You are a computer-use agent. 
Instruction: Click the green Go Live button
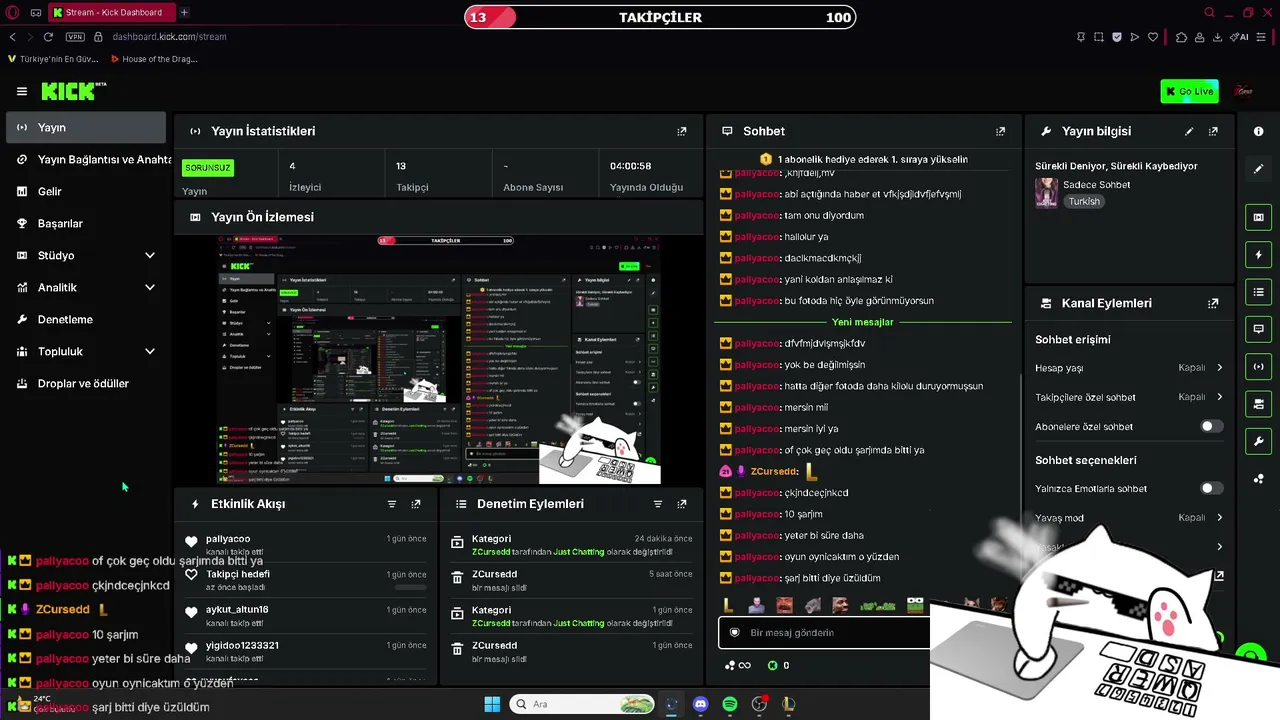coord(1190,91)
